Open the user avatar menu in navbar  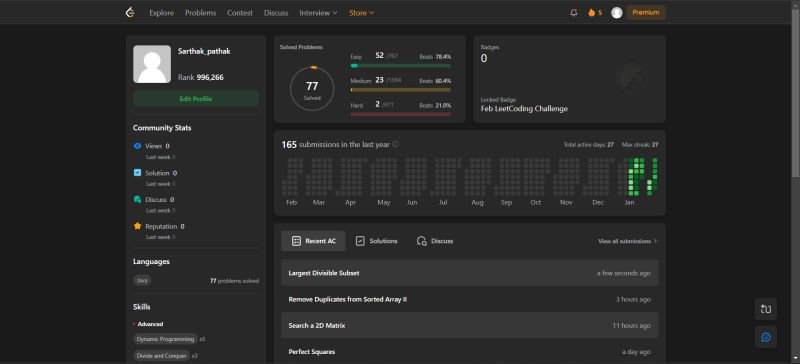coord(616,13)
